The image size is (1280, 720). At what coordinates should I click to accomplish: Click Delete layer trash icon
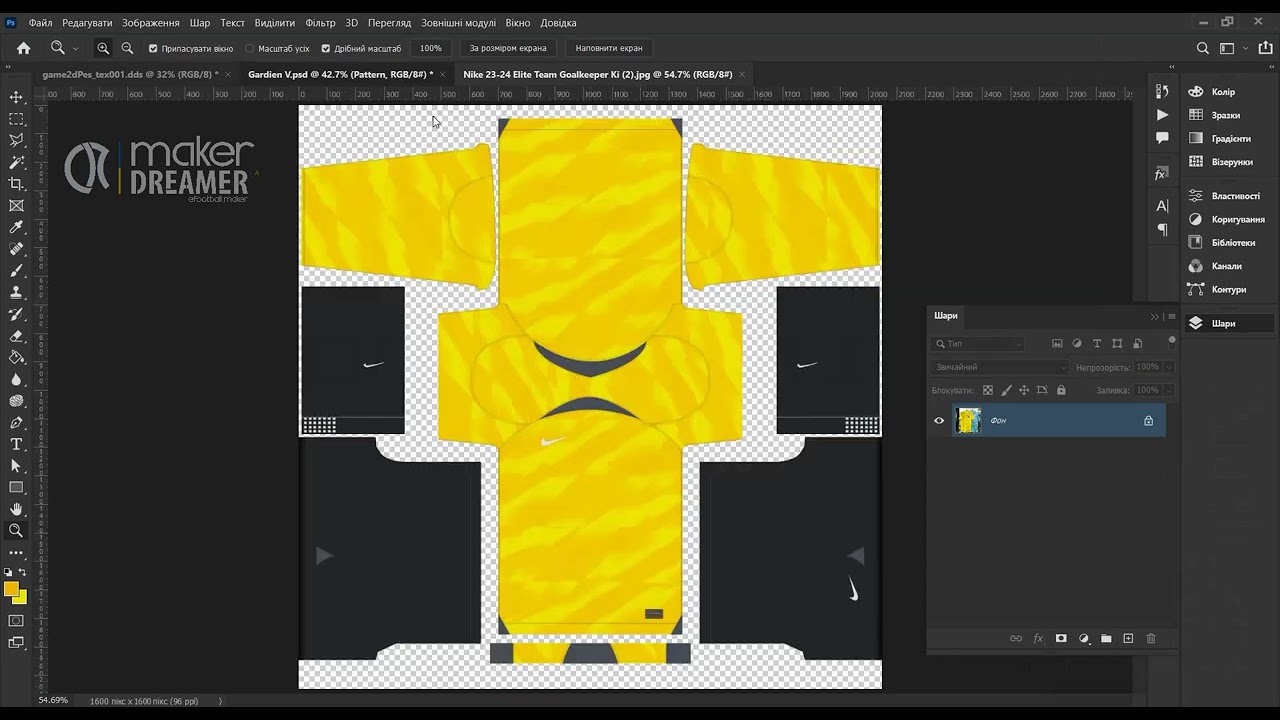coord(1151,638)
